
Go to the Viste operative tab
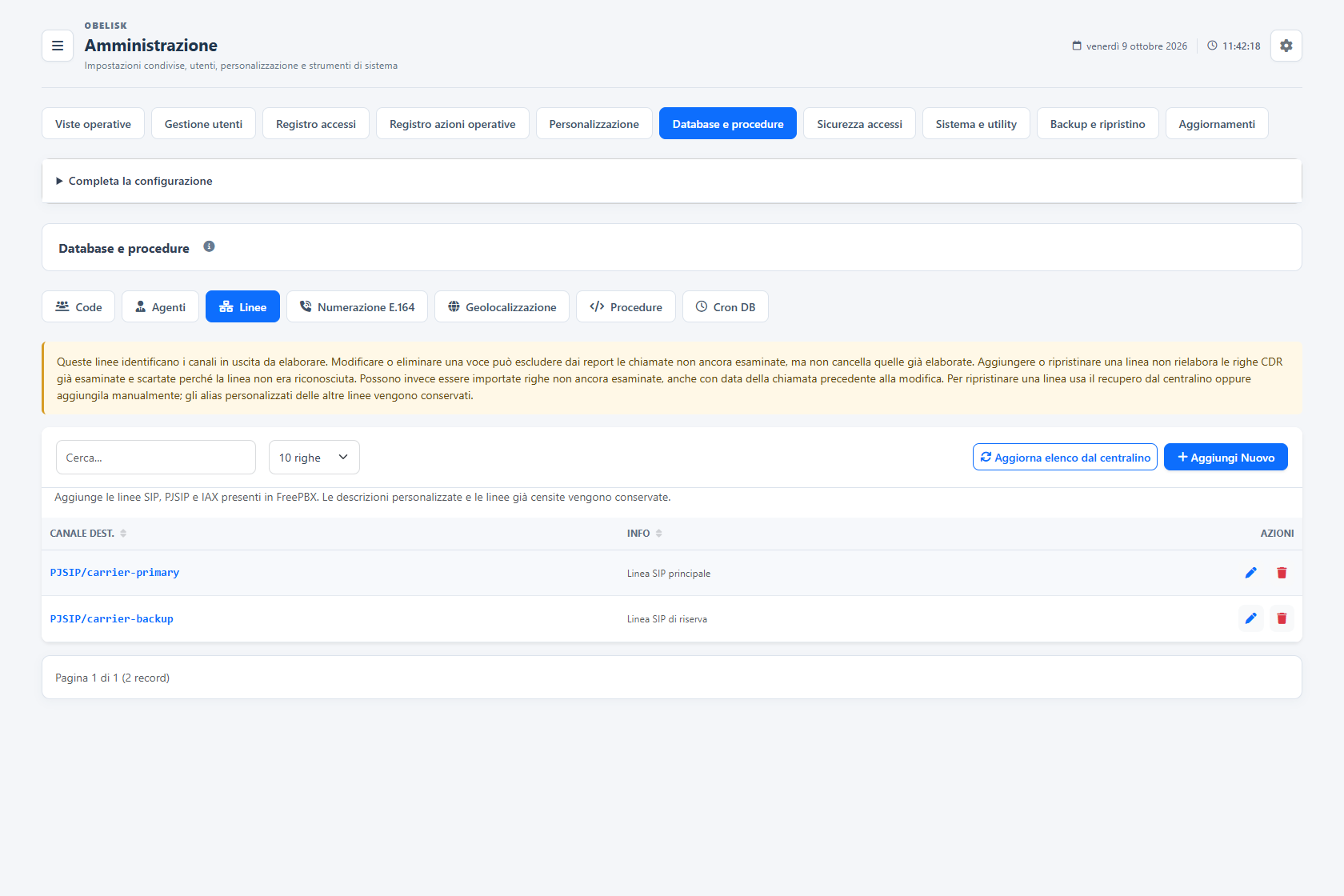(93, 123)
